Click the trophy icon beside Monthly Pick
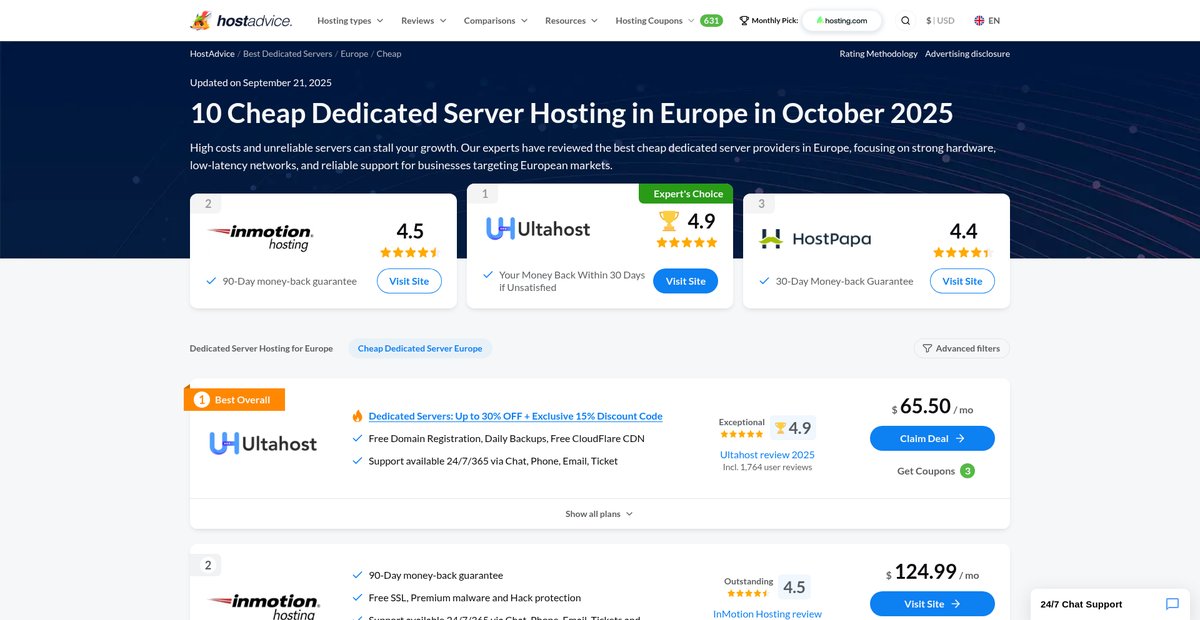1200x620 pixels. 744,20
